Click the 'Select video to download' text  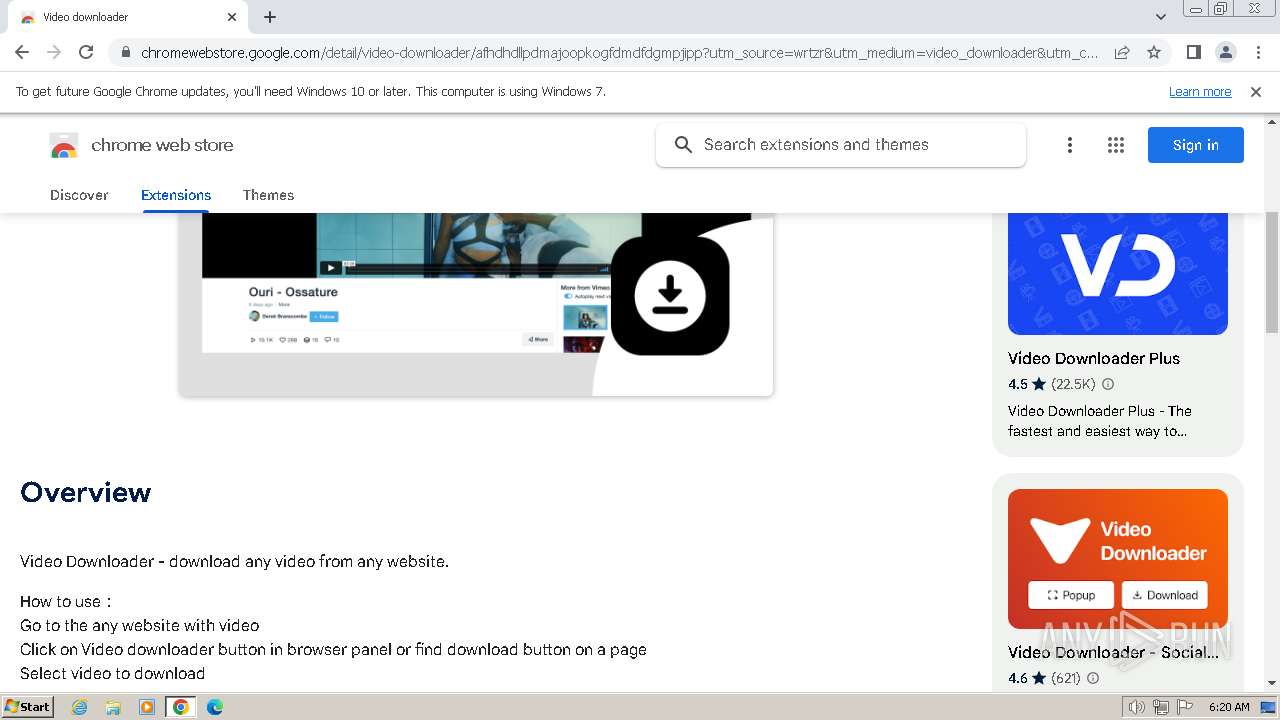click(112, 673)
